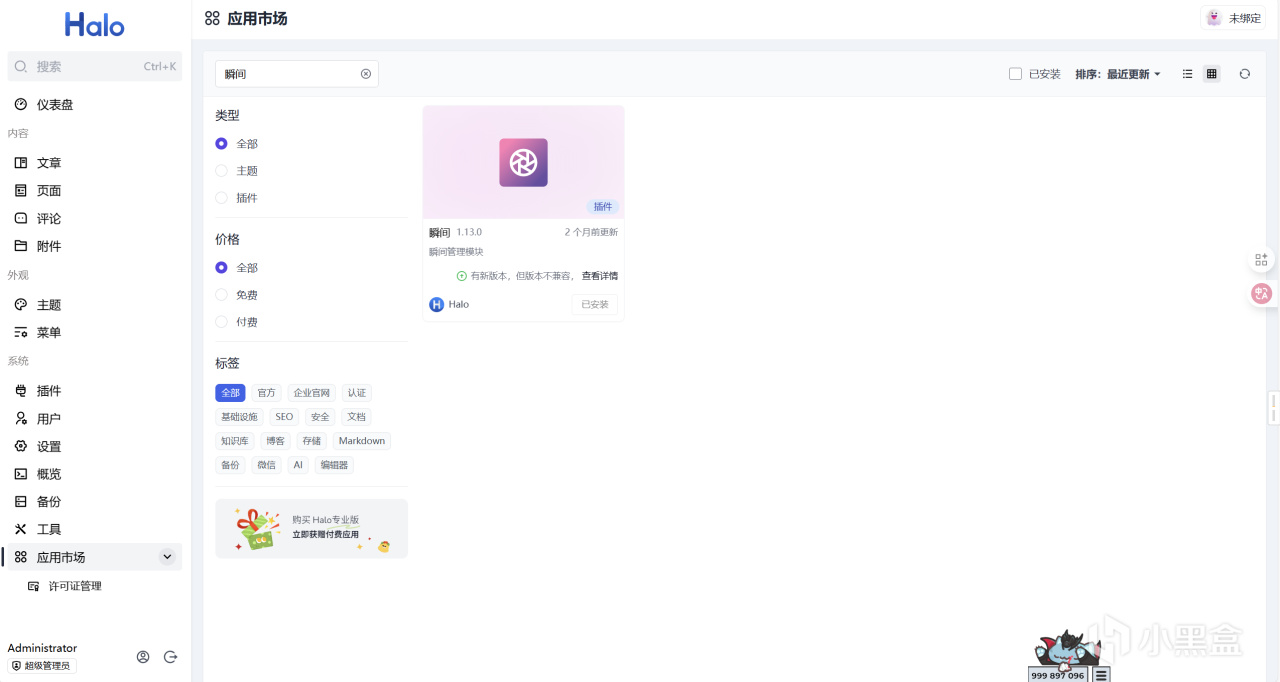Filter by the Markdown tag
The width and height of the screenshot is (1280, 682).
point(362,441)
